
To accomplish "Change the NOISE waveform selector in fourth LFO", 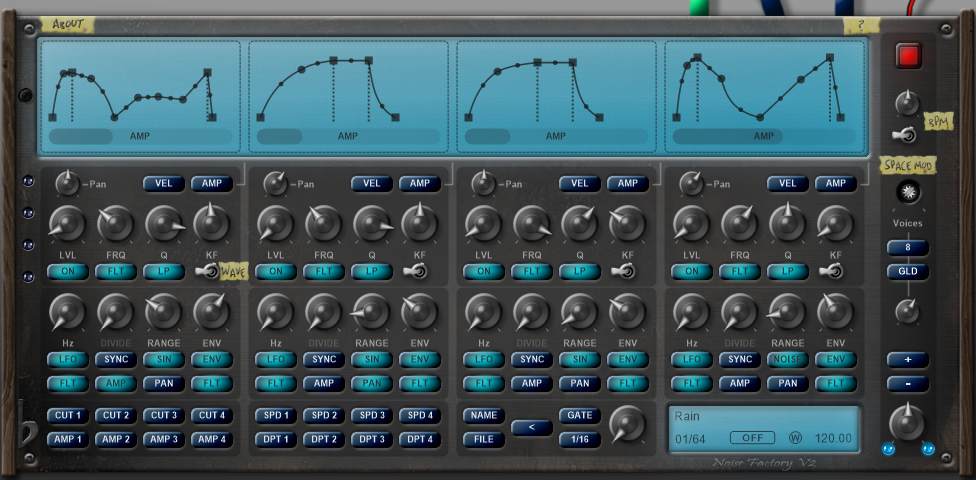I will (x=788, y=359).
